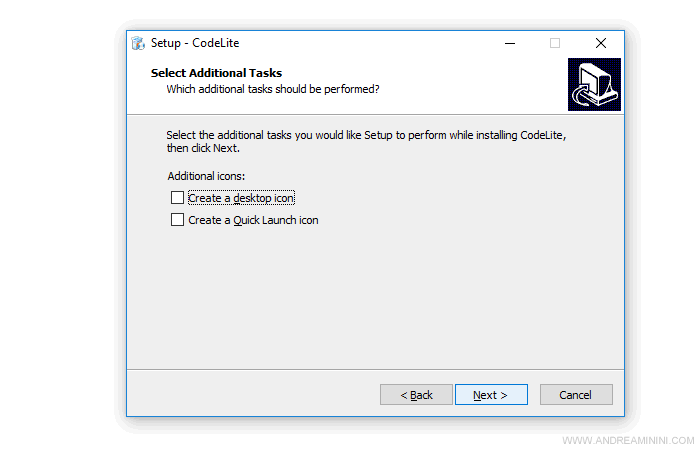The image size is (700, 450).
Task: Close the CodeLite setup window
Action: pyautogui.click(x=601, y=44)
